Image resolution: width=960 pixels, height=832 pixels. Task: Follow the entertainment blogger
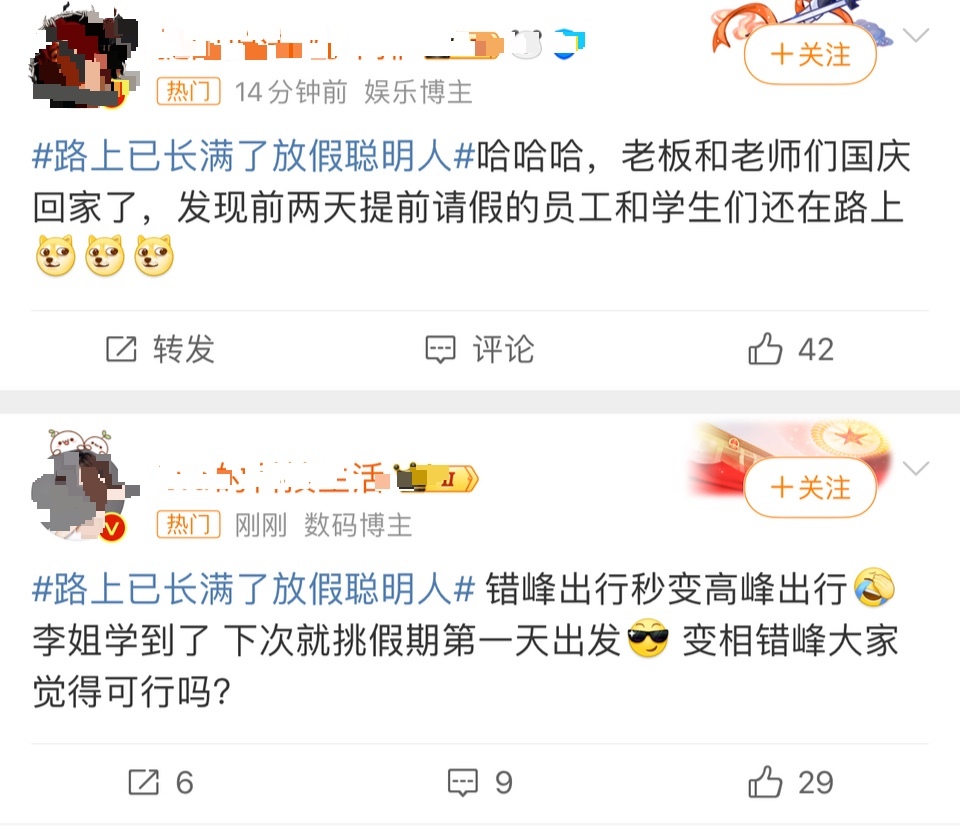coord(810,54)
